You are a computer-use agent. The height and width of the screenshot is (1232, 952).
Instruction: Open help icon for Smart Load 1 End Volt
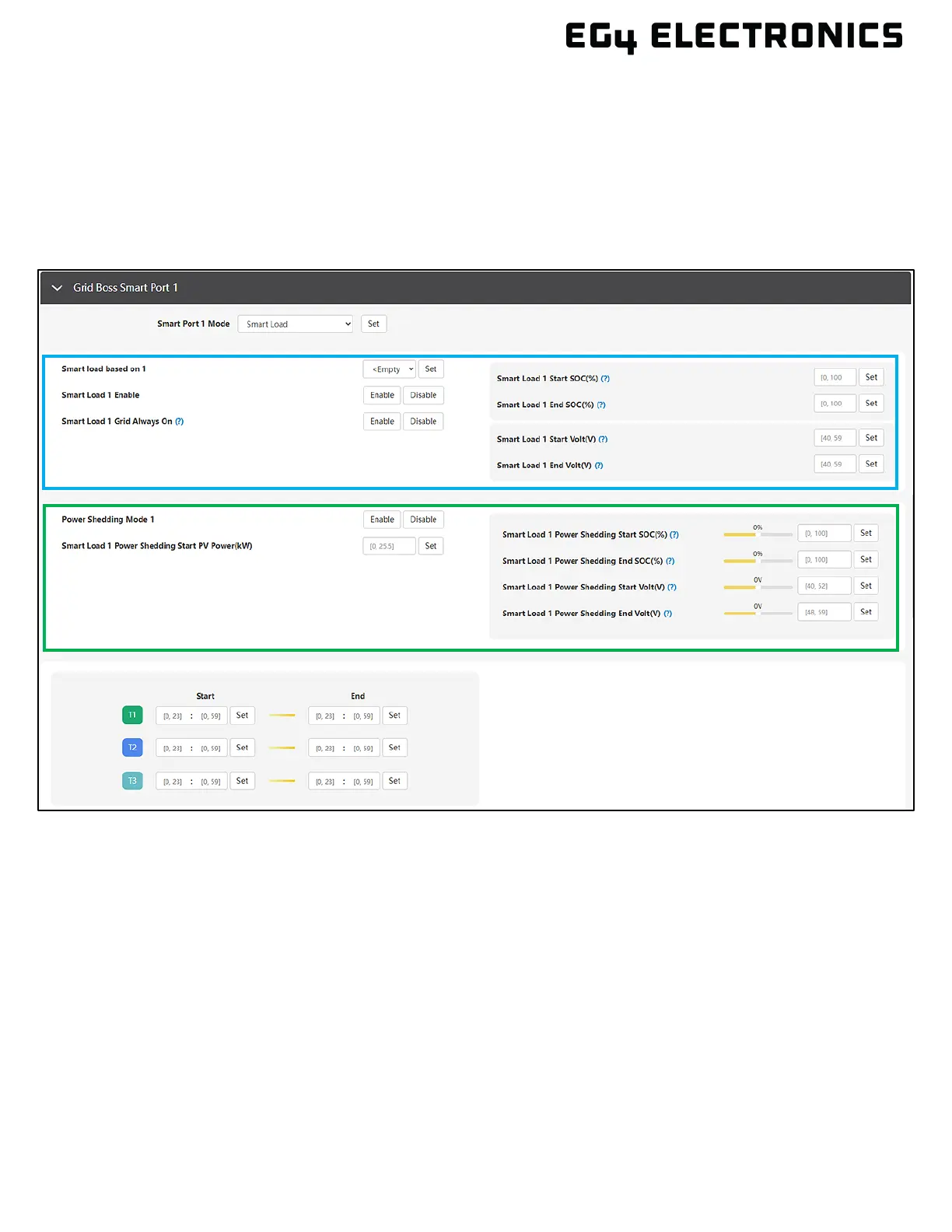(599, 466)
